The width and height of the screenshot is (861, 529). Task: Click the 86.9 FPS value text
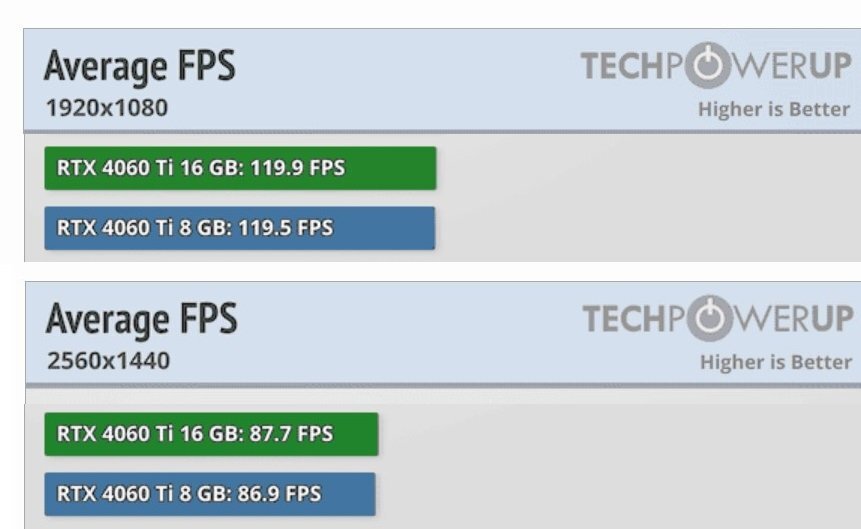coord(279,493)
